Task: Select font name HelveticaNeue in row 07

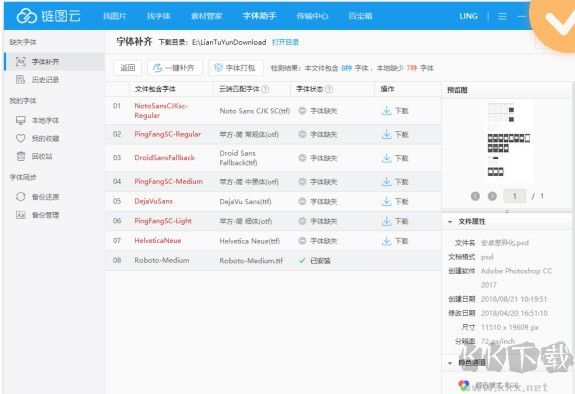Action: point(158,241)
